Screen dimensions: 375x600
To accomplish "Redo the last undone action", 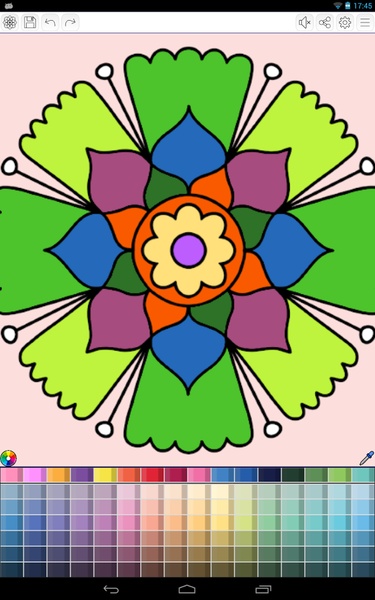I will tap(70, 22).
